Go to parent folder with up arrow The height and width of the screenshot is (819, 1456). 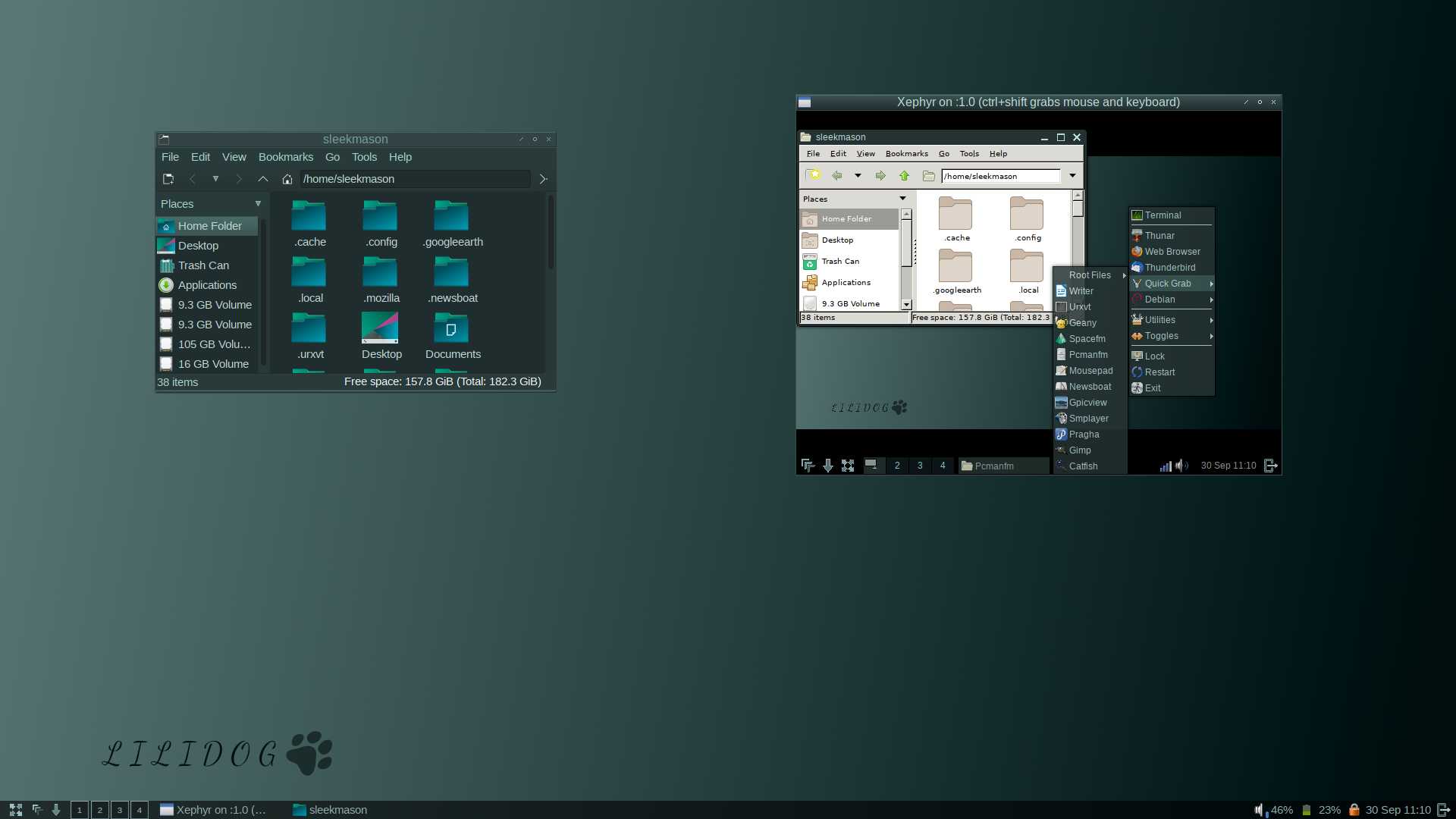[x=263, y=179]
